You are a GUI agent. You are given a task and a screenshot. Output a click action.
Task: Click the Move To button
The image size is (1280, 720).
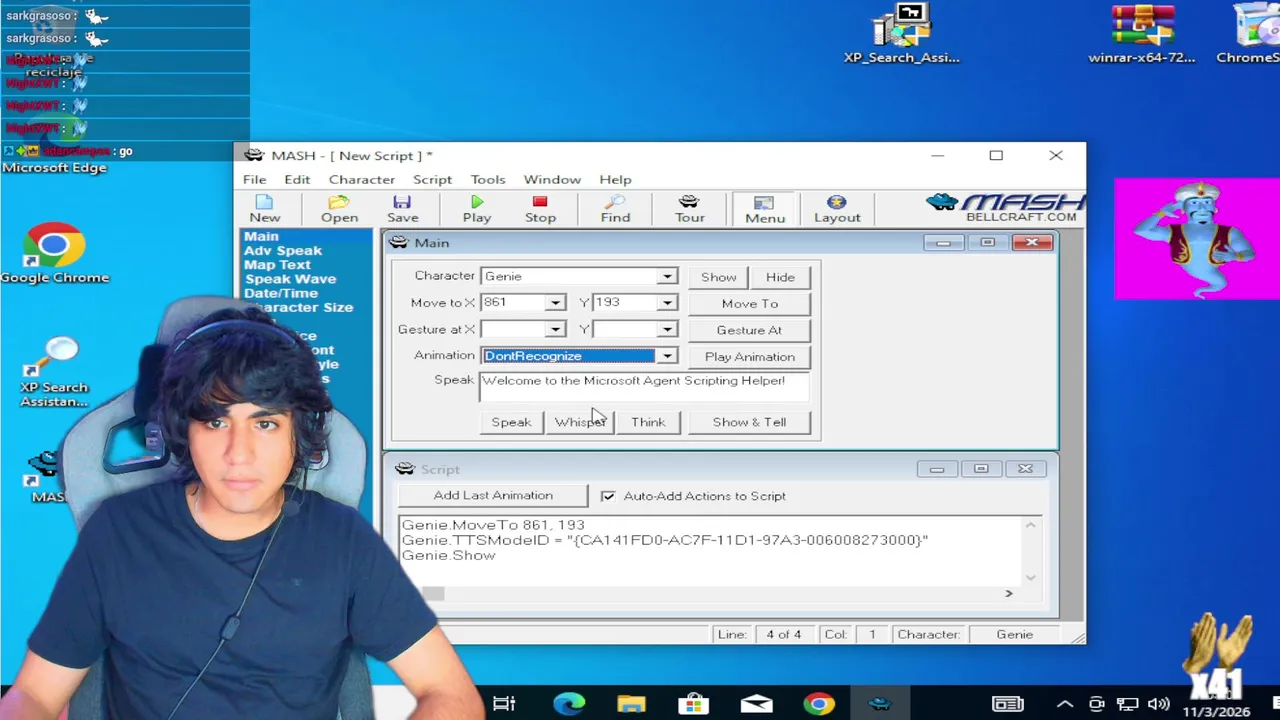pyautogui.click(x=749, y=303)
